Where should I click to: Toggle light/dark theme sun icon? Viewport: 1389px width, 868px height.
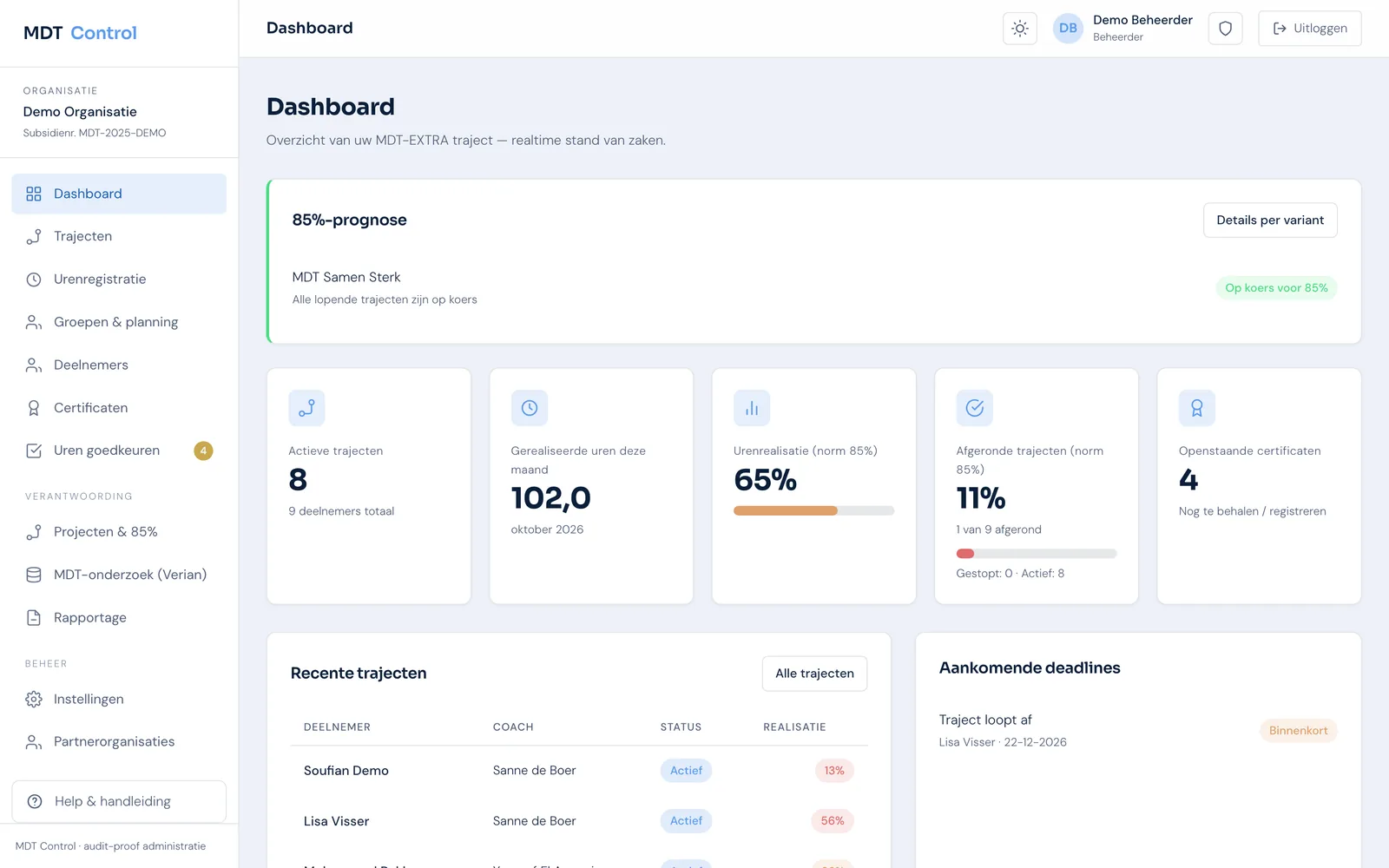[1020, 29]
